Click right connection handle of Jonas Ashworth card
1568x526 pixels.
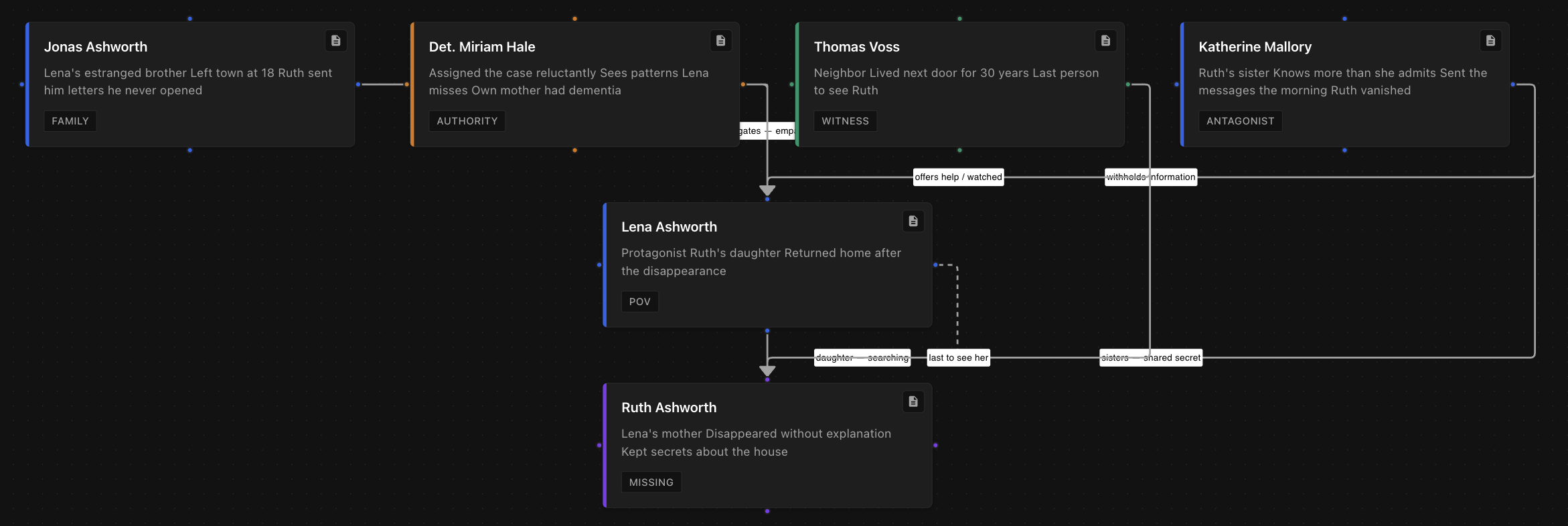358,84
